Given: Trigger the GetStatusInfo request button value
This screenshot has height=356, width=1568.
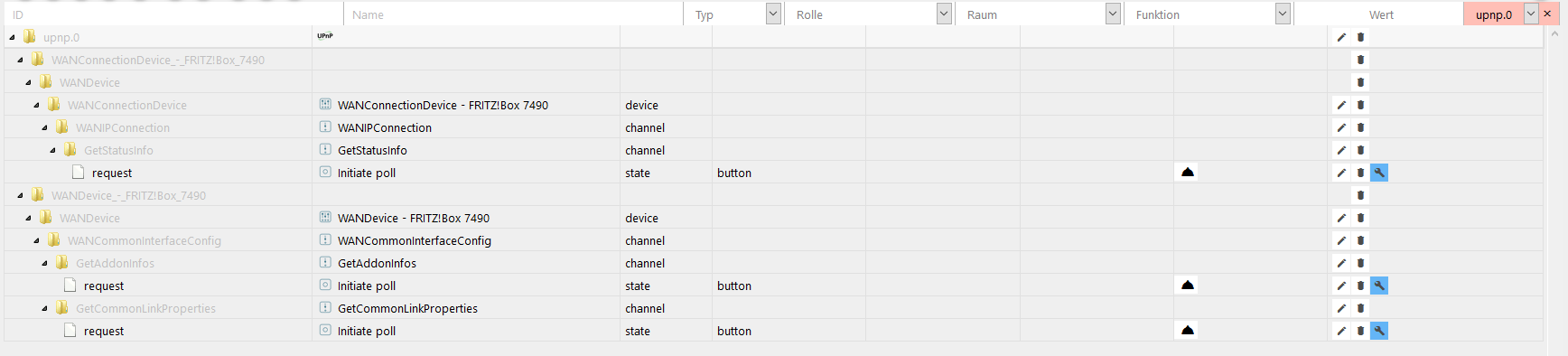Looking at the screenshot, I should [1188, 172].
